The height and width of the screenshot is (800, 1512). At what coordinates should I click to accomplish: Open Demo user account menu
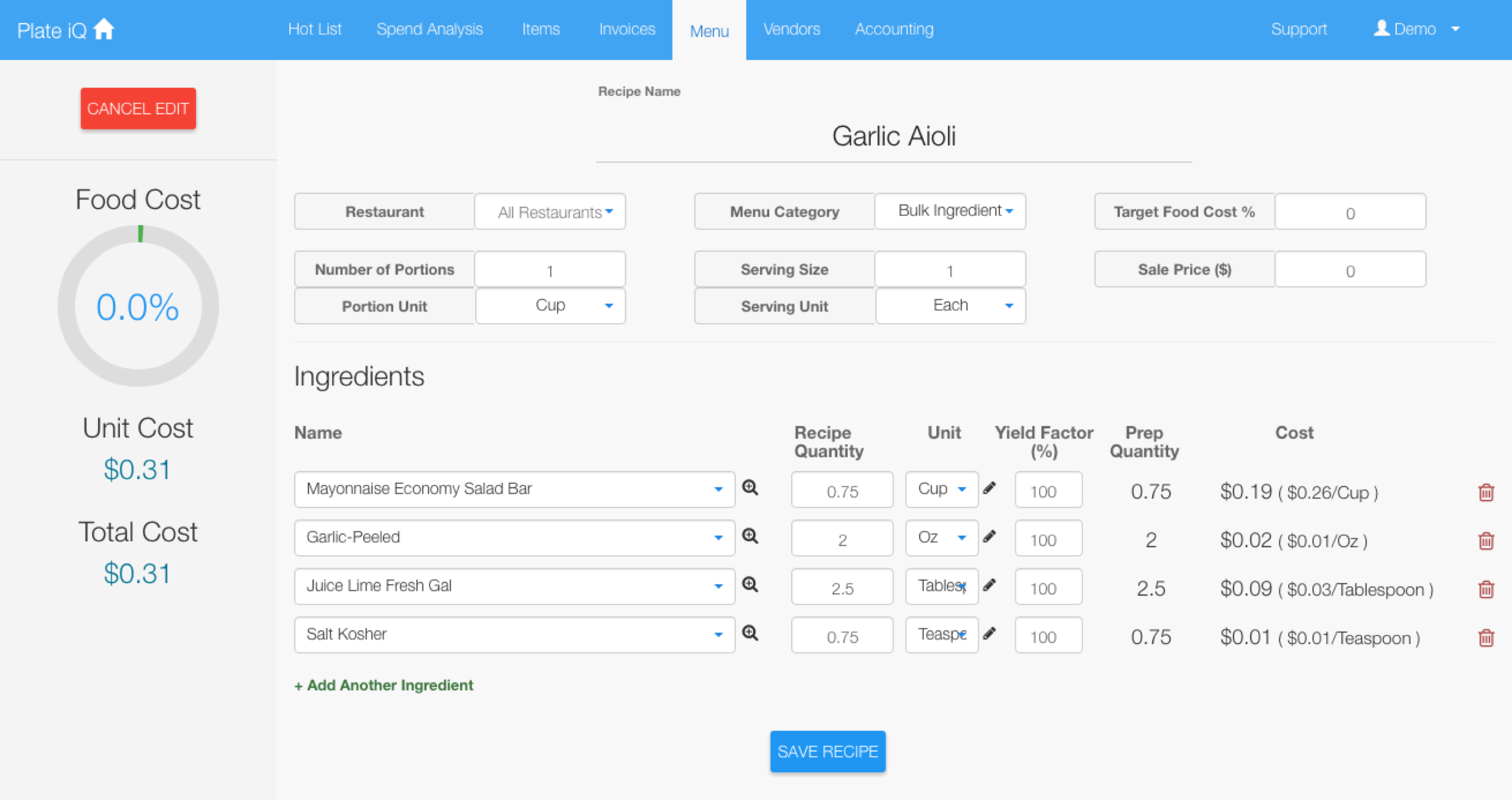coord(1416,29)
